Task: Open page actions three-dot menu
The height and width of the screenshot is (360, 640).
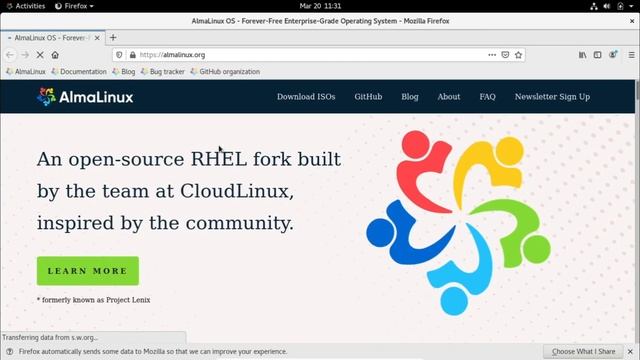Action: tap(492, 55)
